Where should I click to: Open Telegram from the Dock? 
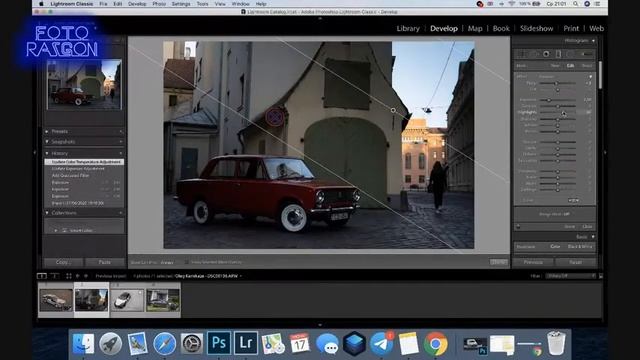click(x=382, y=343)
